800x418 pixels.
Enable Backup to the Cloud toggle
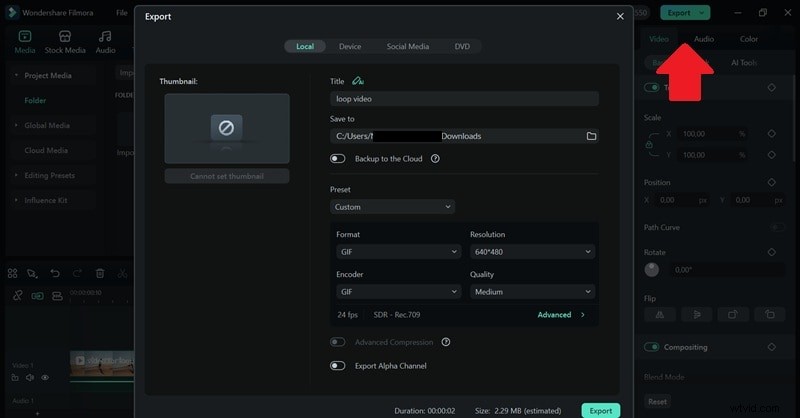click(x=338, y=159)
